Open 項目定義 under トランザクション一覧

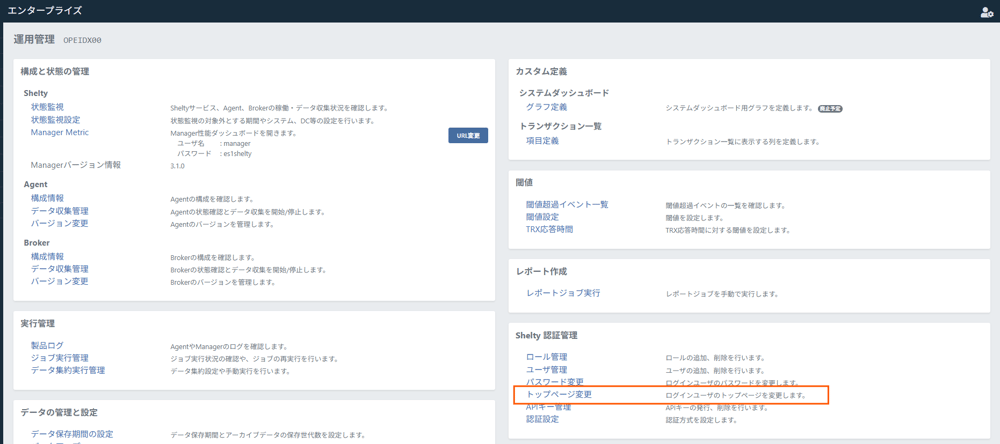pyautogui.click(x=542, y=141)
